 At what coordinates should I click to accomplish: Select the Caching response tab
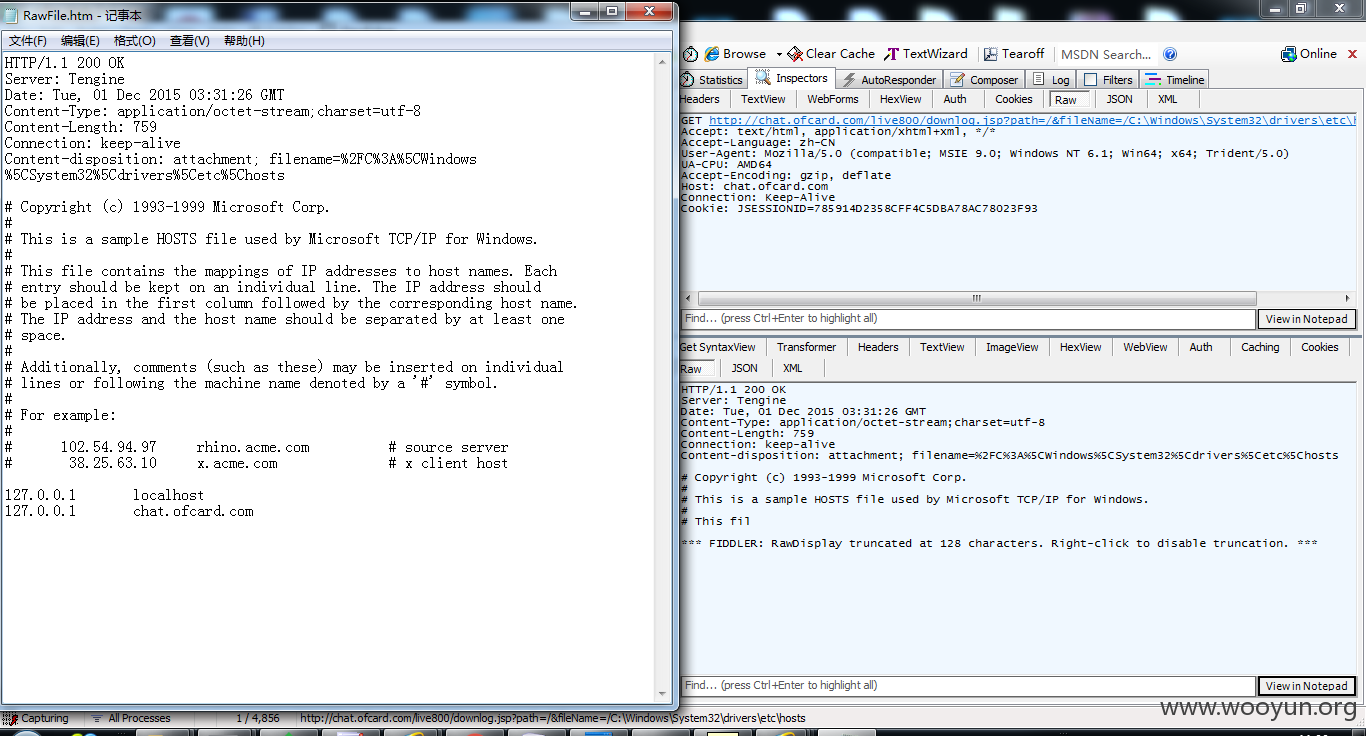point(1260,347)
